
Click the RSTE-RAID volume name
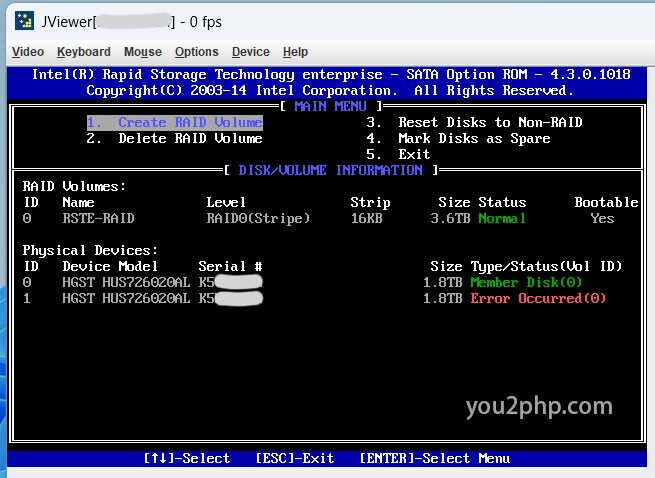pos(99,218)
